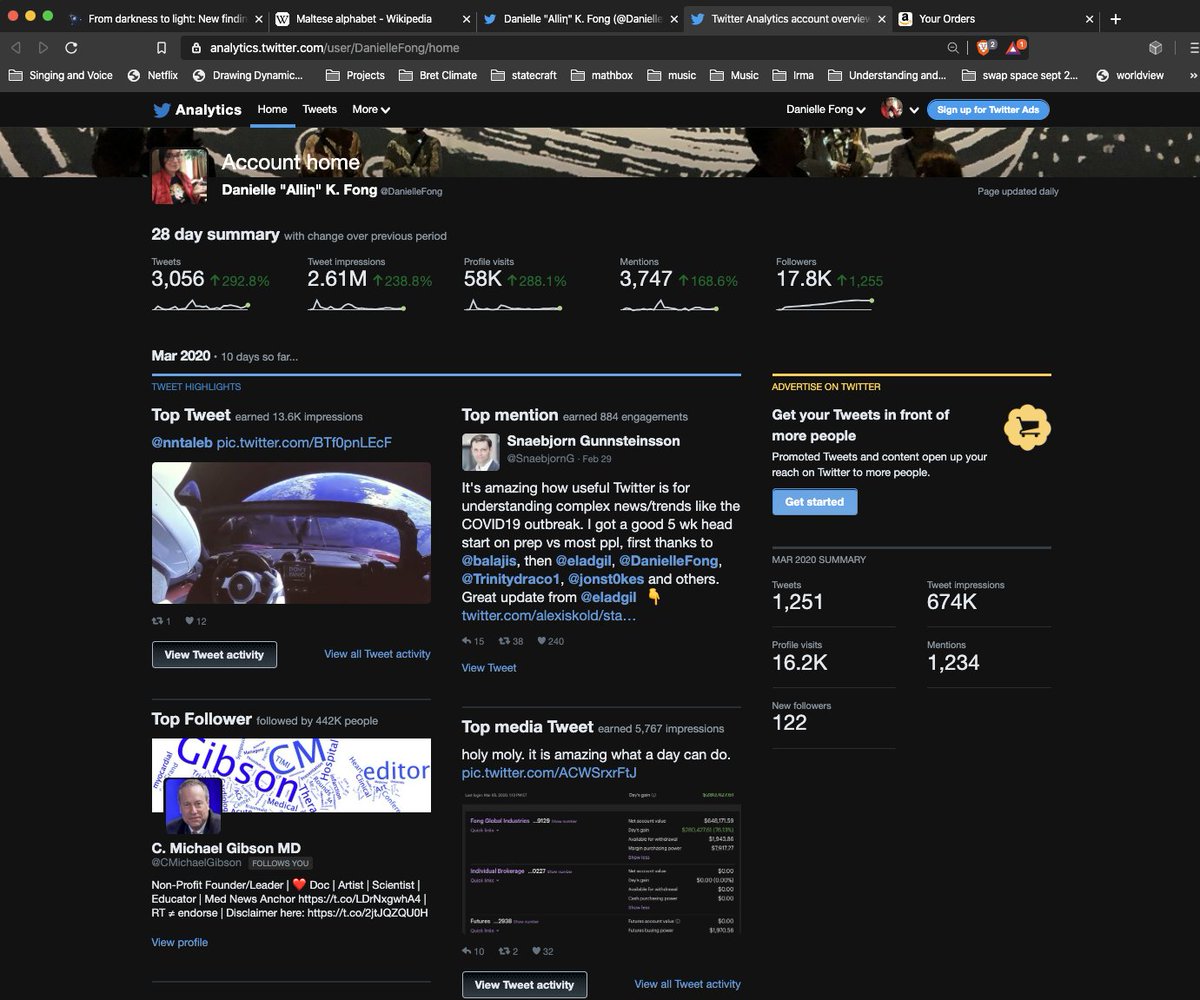The width and height of the screenshot is (1200, 1000).
Task: Click the heart icon under the Top Tweet
Action: click(189, 622)
